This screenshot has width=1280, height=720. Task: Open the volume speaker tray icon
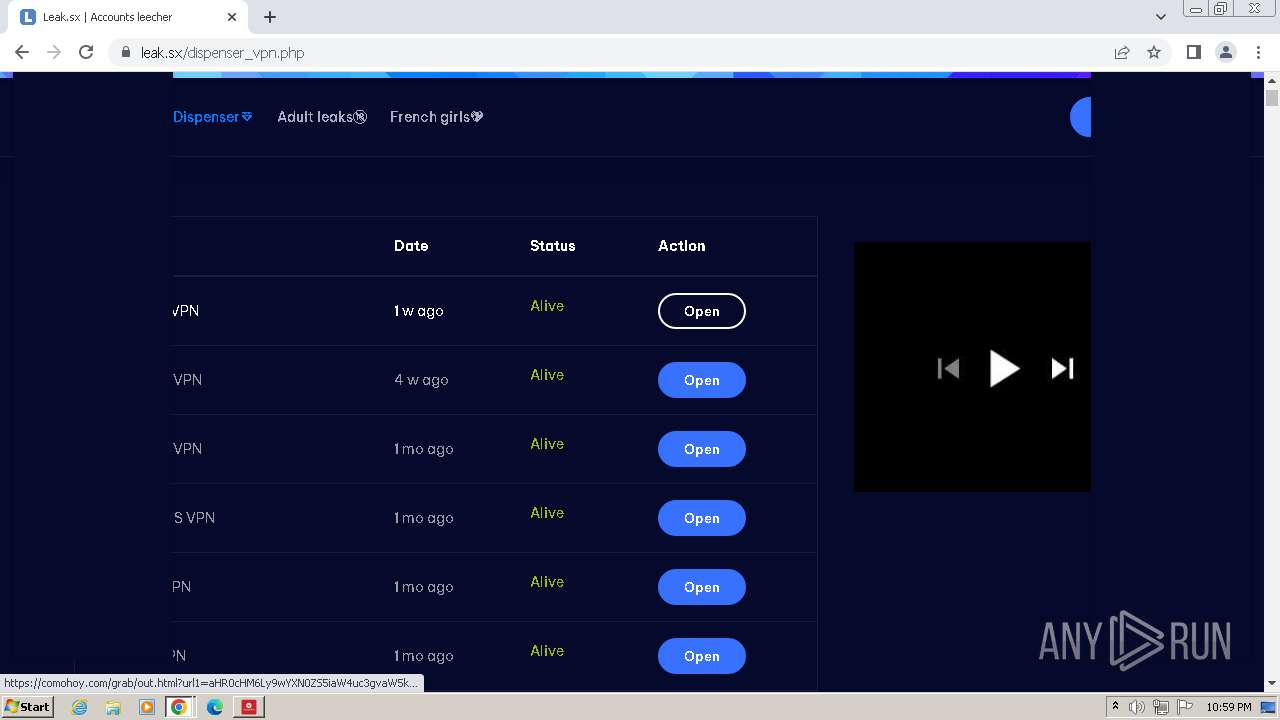pos(1137,707)
